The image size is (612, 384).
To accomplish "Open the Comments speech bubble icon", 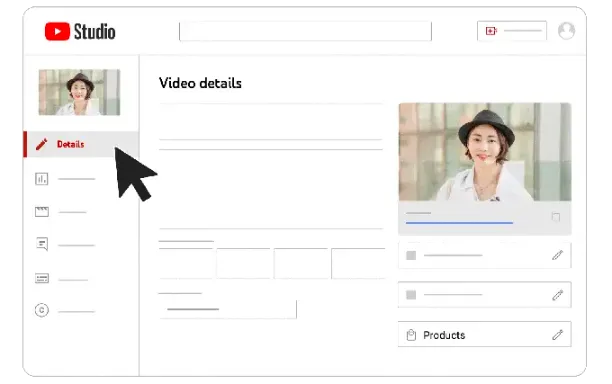I will click(x=42, y=244).
